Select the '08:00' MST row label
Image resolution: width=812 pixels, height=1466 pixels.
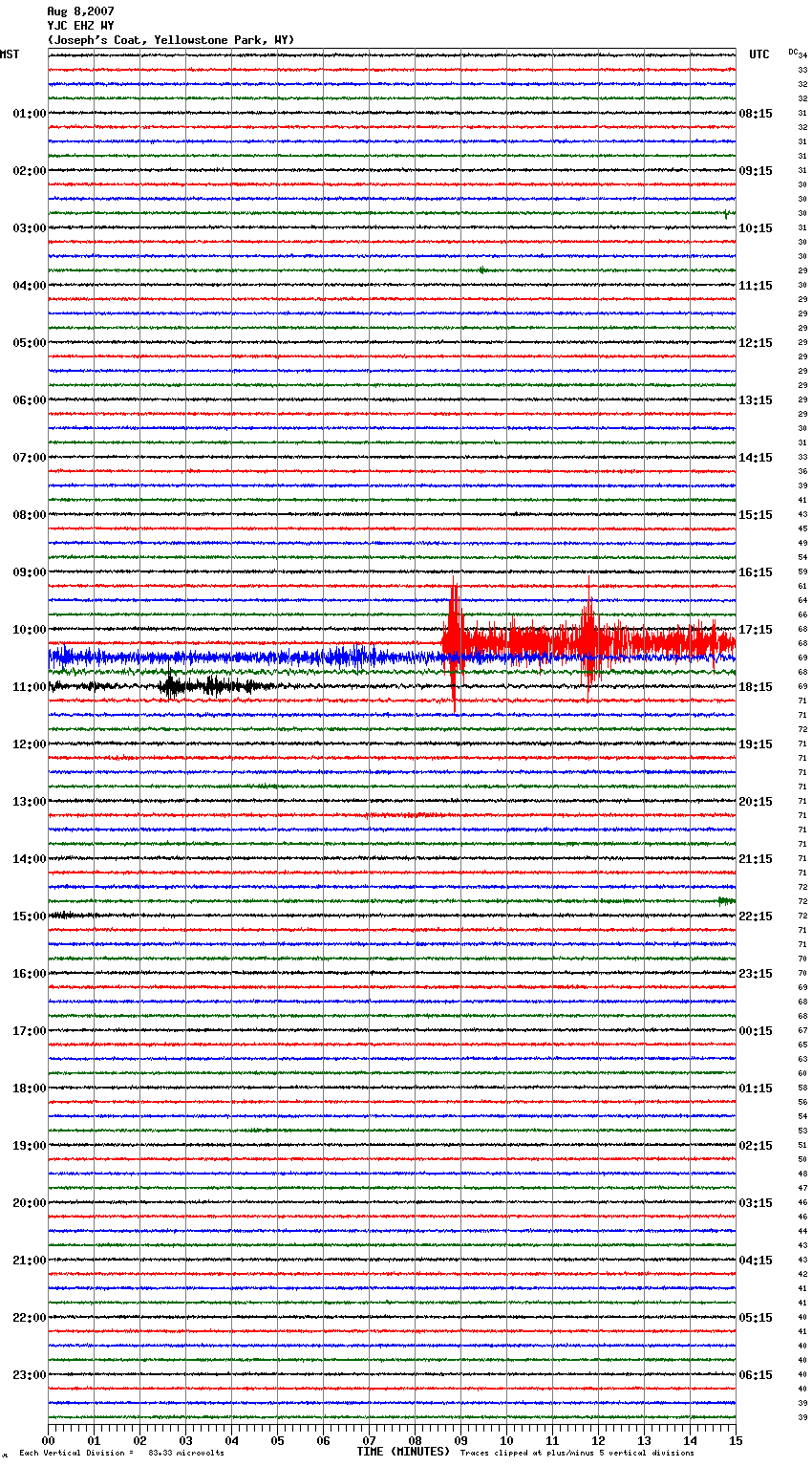(29, 515)
